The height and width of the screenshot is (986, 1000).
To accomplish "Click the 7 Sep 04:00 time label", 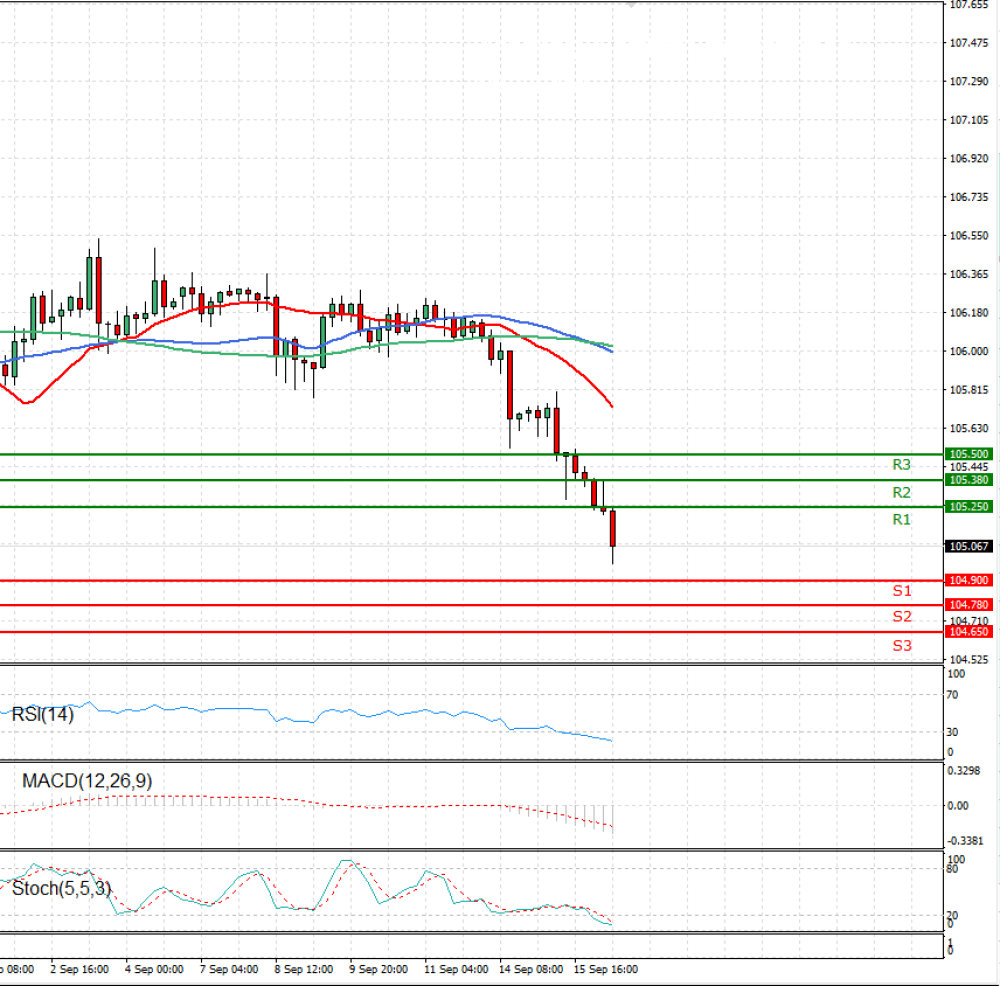I will click(229, 969).
